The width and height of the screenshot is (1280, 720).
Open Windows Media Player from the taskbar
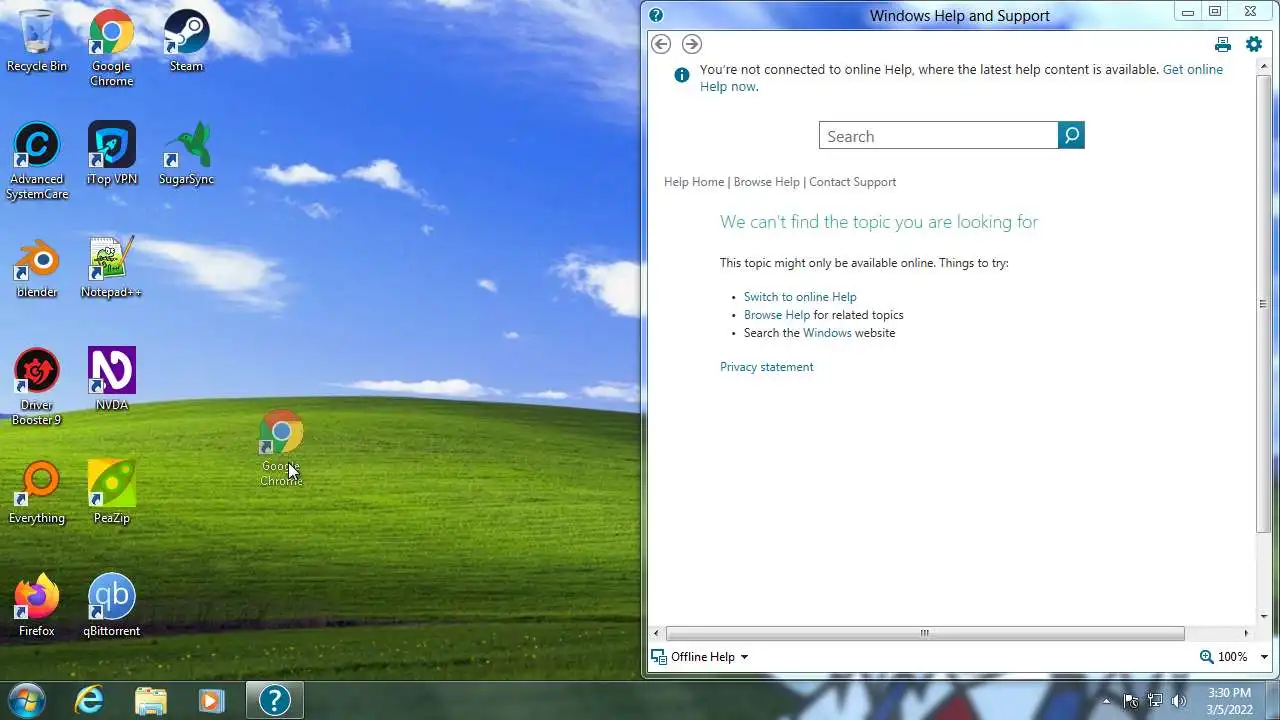211,700
